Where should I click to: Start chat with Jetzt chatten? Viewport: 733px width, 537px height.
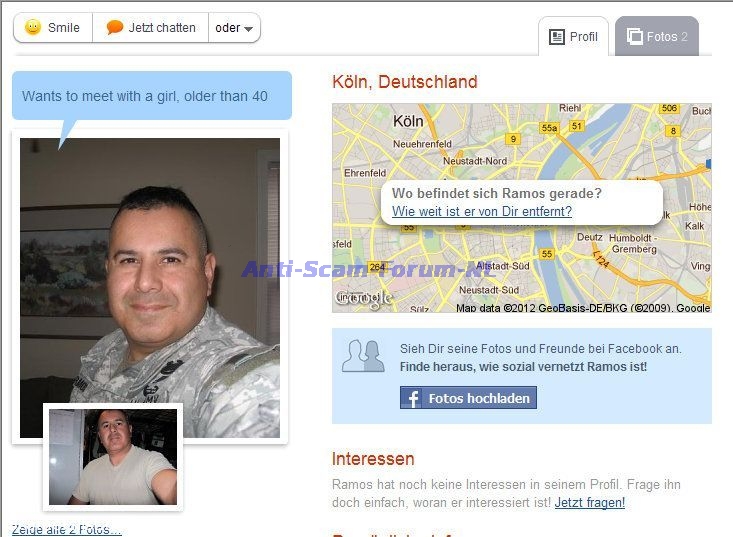point(151,28)
